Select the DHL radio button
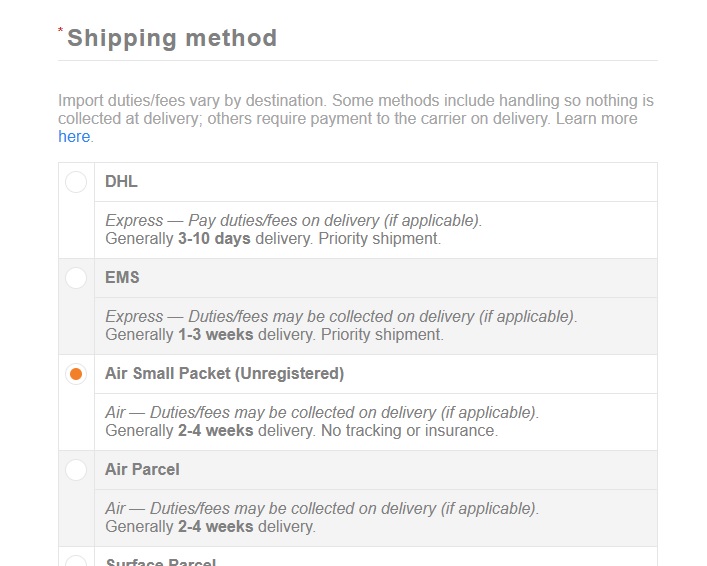The image size is (707, 566). click(x=76, y=182)
